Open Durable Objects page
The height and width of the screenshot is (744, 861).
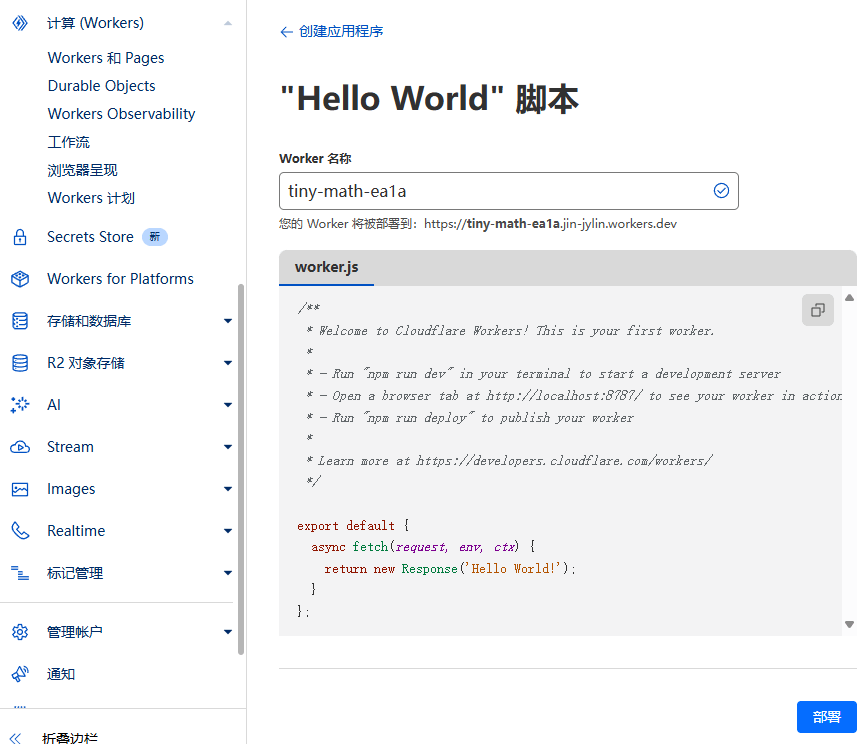pyautogui.click(x=102, y=86)
